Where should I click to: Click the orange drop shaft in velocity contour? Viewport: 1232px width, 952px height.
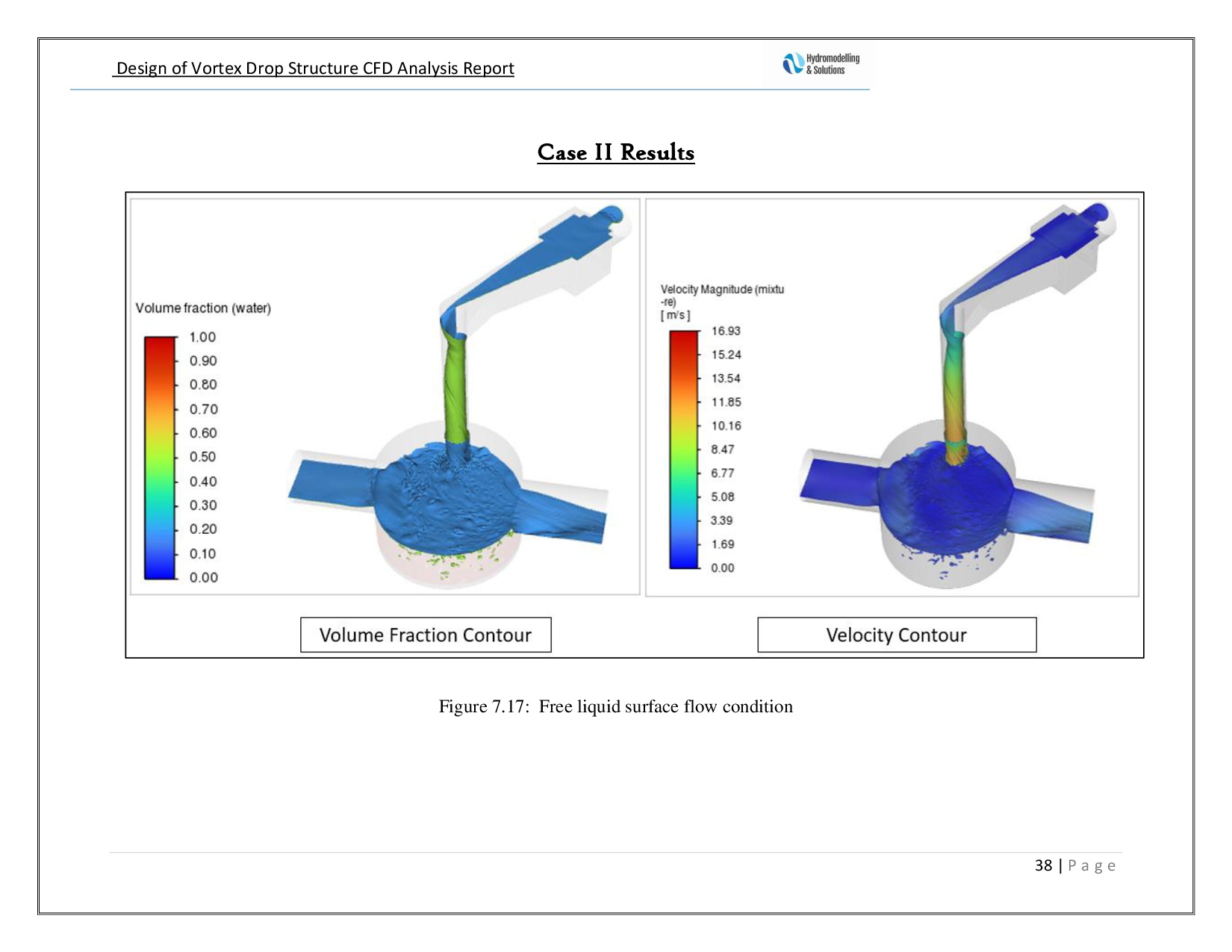(x=953, y=396)
